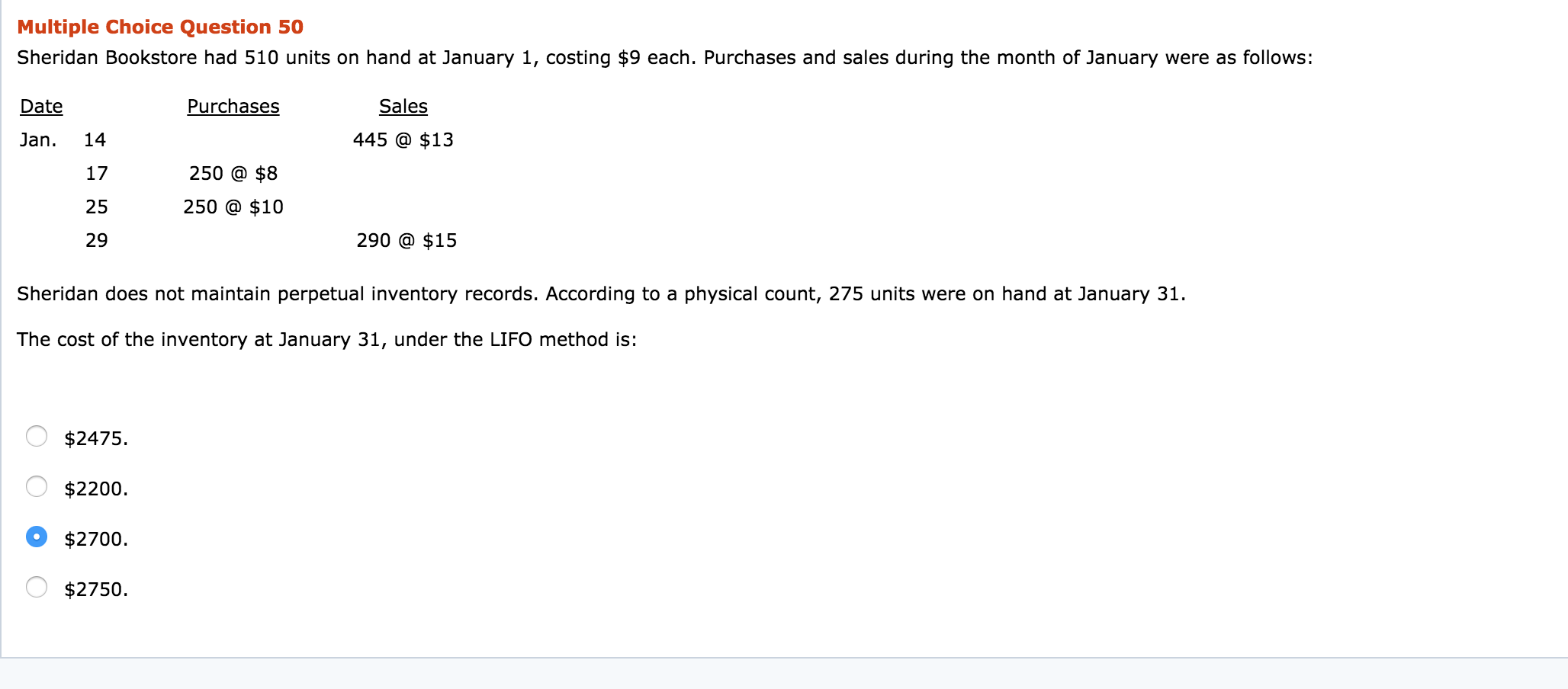Select the $2475 answer option

[x=36, y=437]
